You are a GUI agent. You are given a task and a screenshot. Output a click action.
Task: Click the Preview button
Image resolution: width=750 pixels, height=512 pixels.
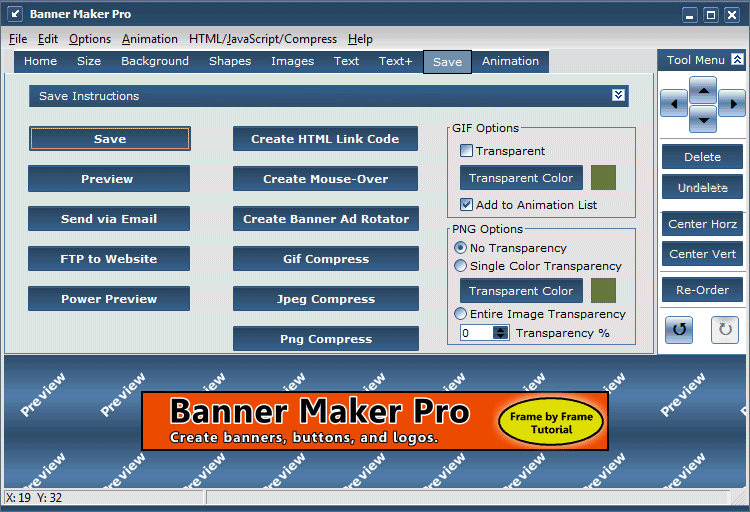point(109,178)
